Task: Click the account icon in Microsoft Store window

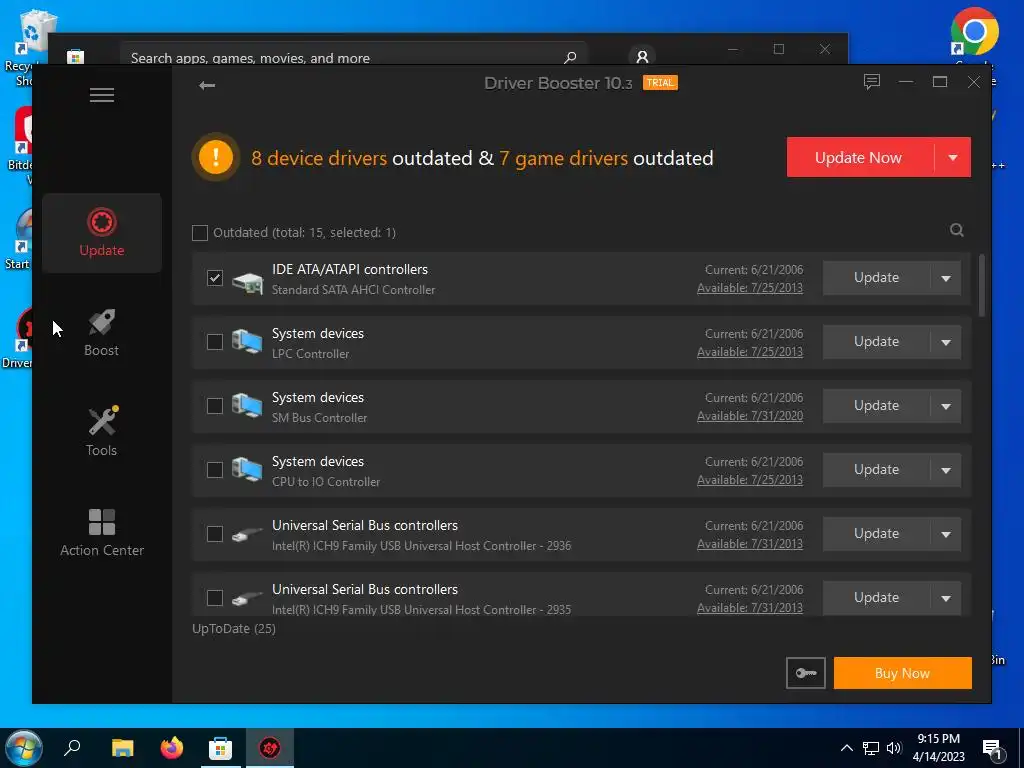Action: point(642,57)
